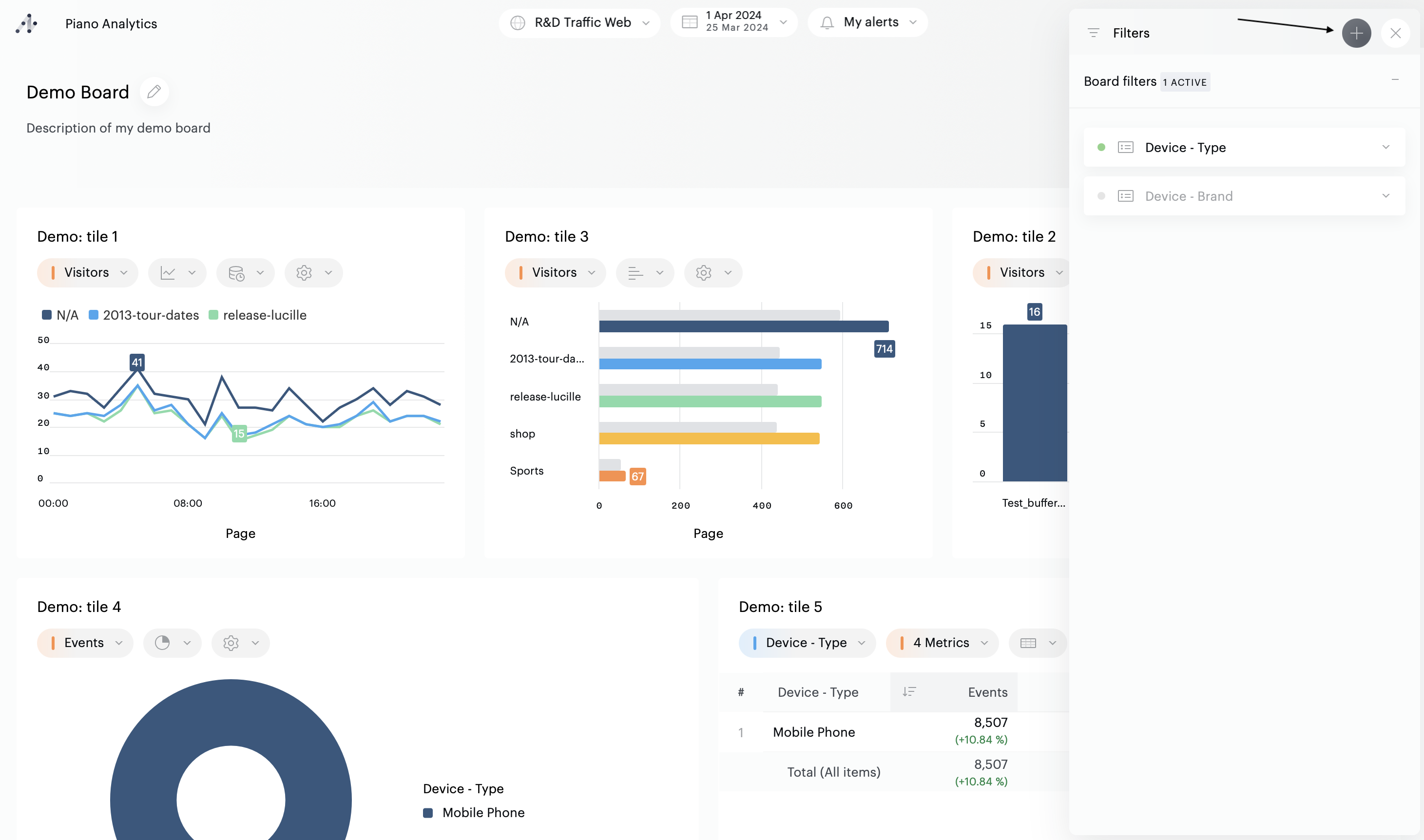This screenshot has height=840, width=1424.
Task: Click the pie chart type icon in tile 4
Action: pyautogui.click(x=162, y=643)
